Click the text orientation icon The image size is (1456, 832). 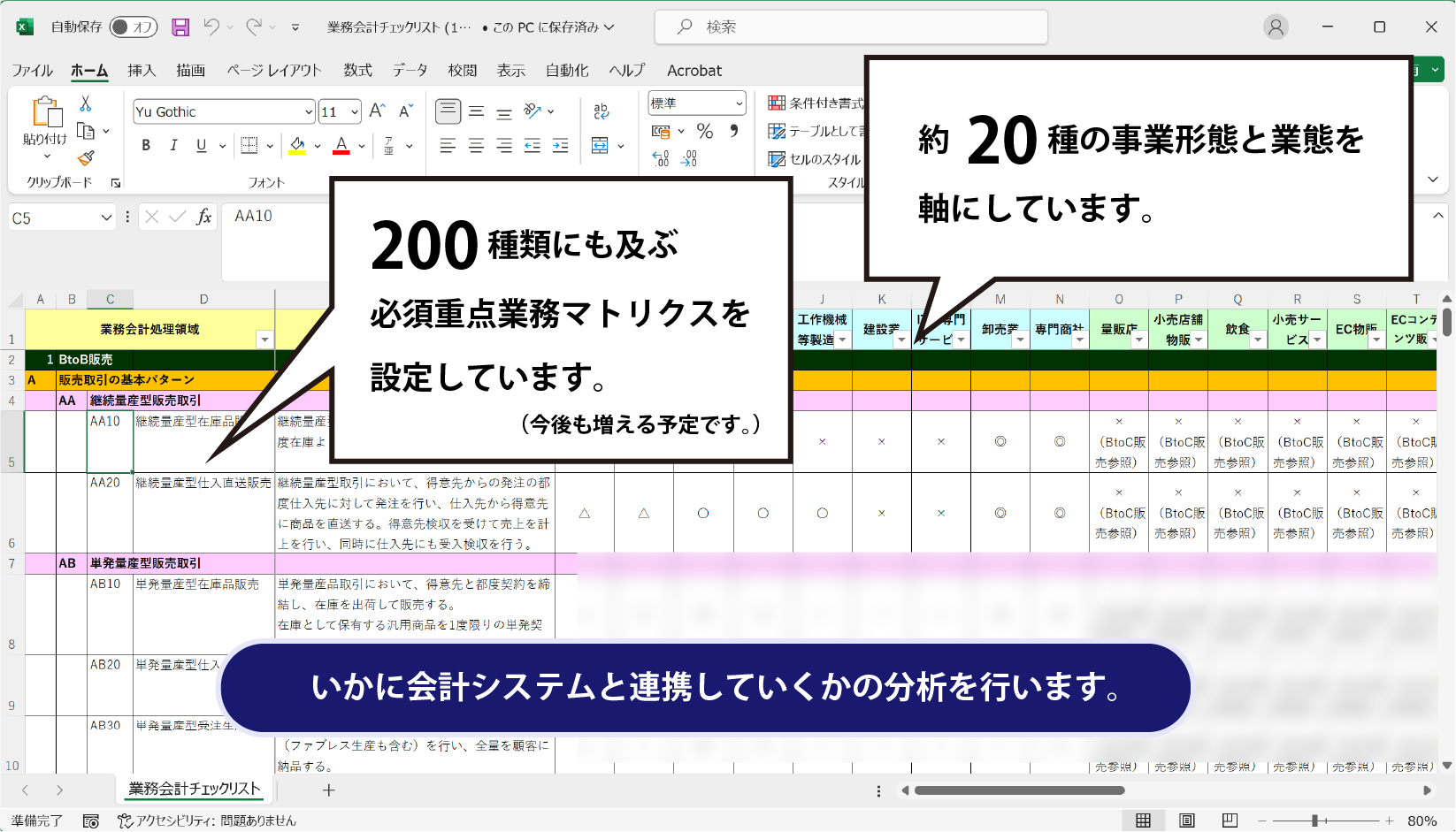[533, 111]
